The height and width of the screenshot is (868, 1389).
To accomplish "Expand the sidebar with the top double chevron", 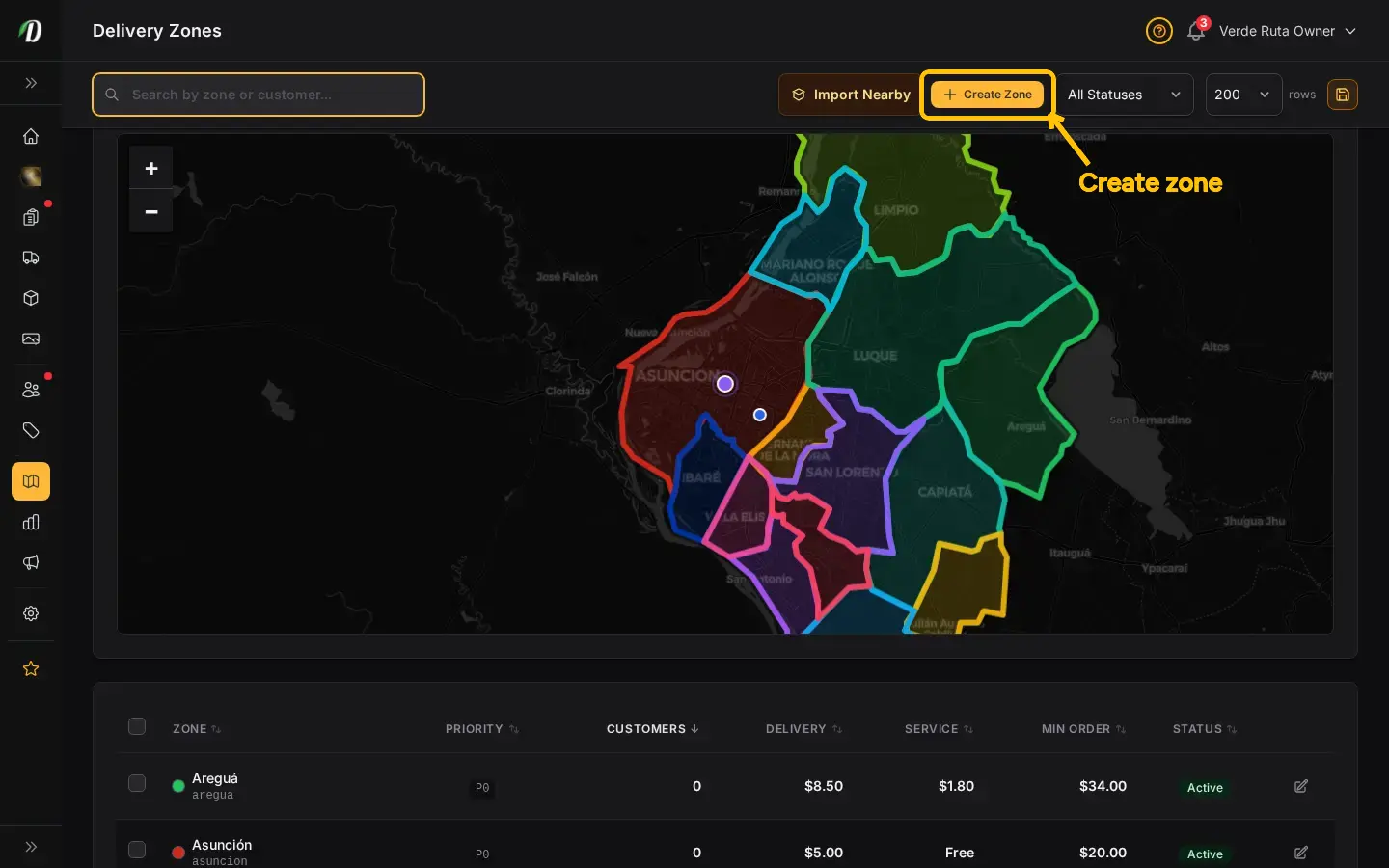I will click(x=31, y=83).
